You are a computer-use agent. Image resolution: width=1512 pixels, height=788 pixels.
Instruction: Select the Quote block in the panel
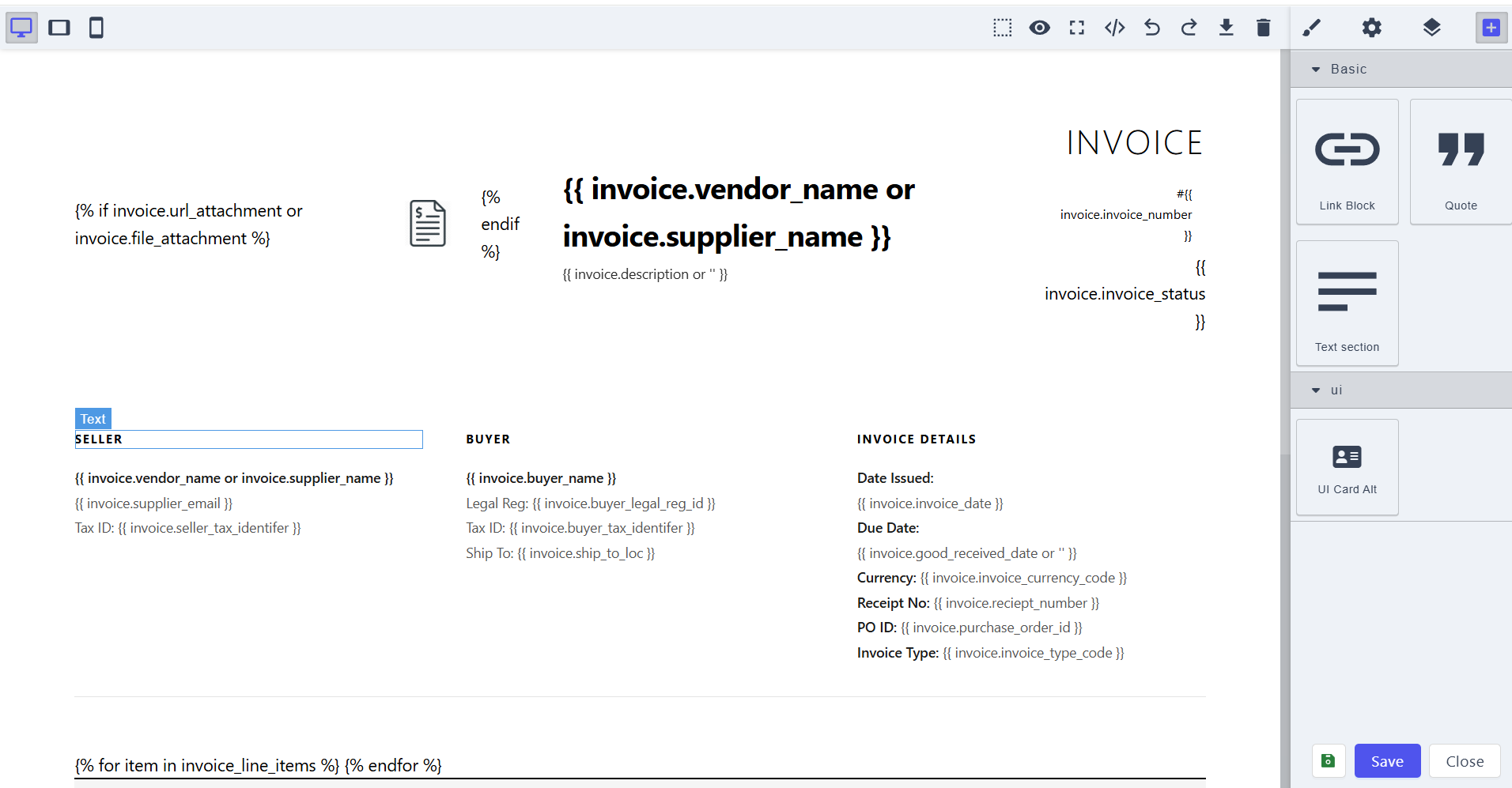tap(1459, 161)
